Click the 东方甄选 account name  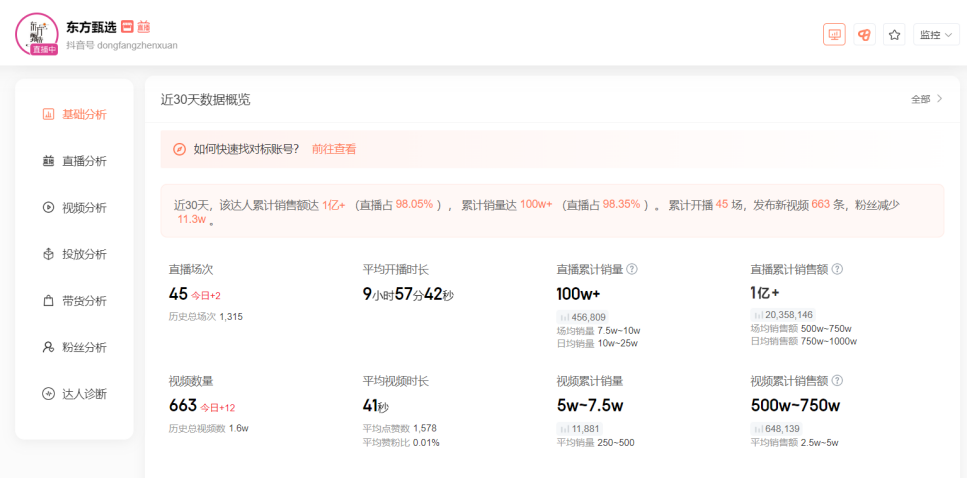click(91, 27)
